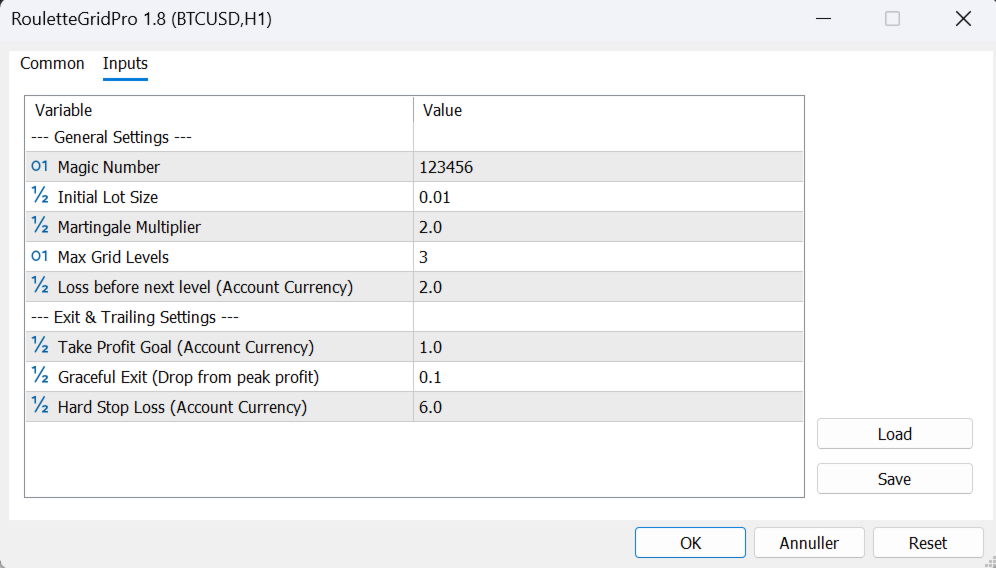
Task: Click the Annuller button
Action: [809, 543]
